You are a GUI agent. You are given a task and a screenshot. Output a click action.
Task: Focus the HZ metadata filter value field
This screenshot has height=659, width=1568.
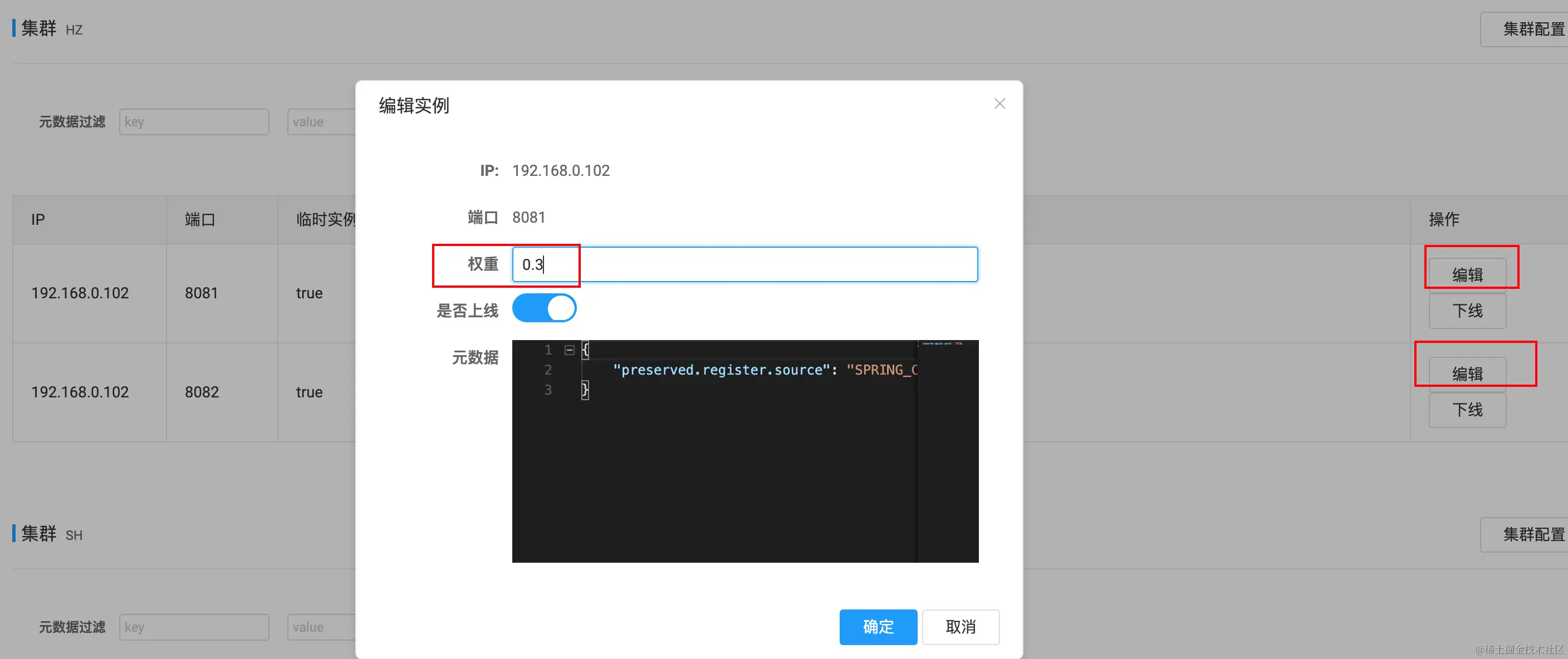pos(321,122)
